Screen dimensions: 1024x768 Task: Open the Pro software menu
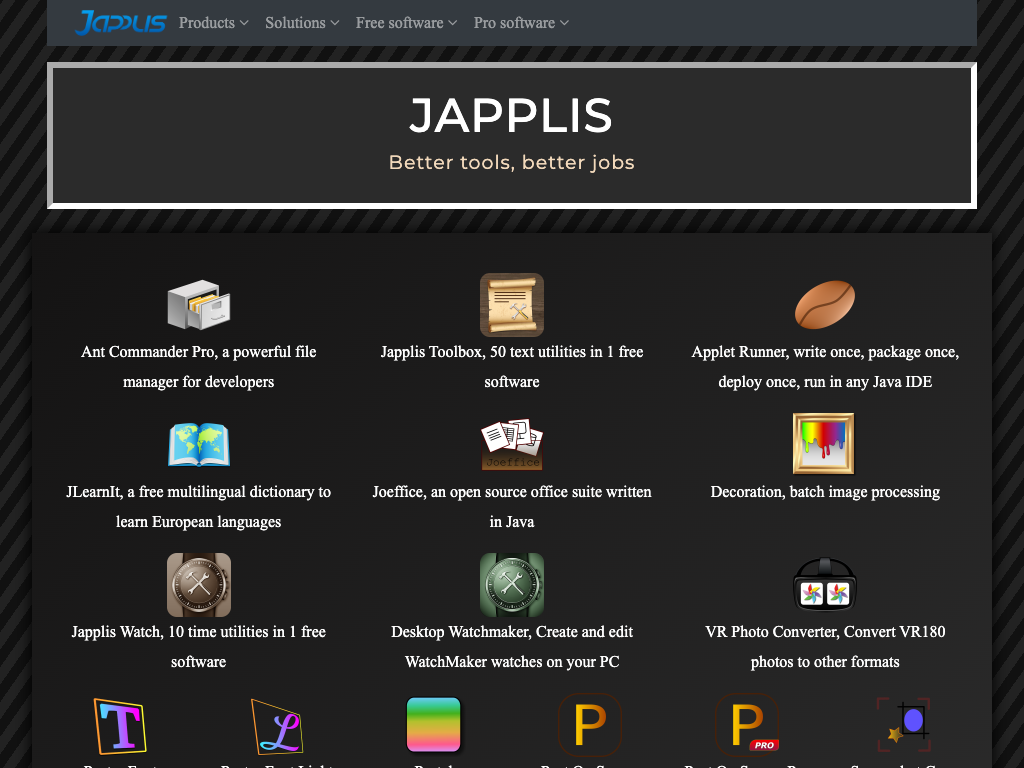point(521,23)
